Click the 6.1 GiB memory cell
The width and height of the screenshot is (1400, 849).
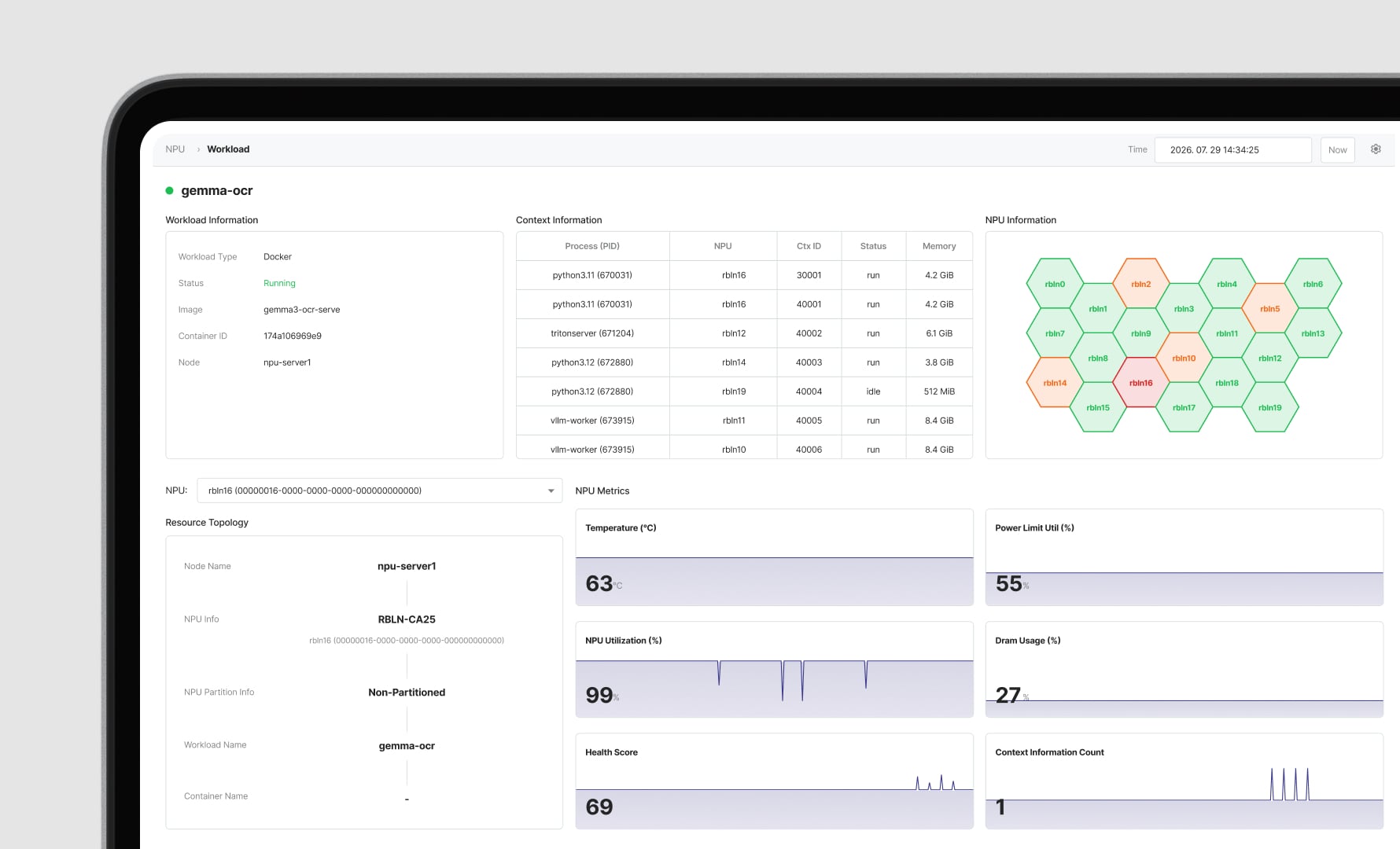point(939,333)
